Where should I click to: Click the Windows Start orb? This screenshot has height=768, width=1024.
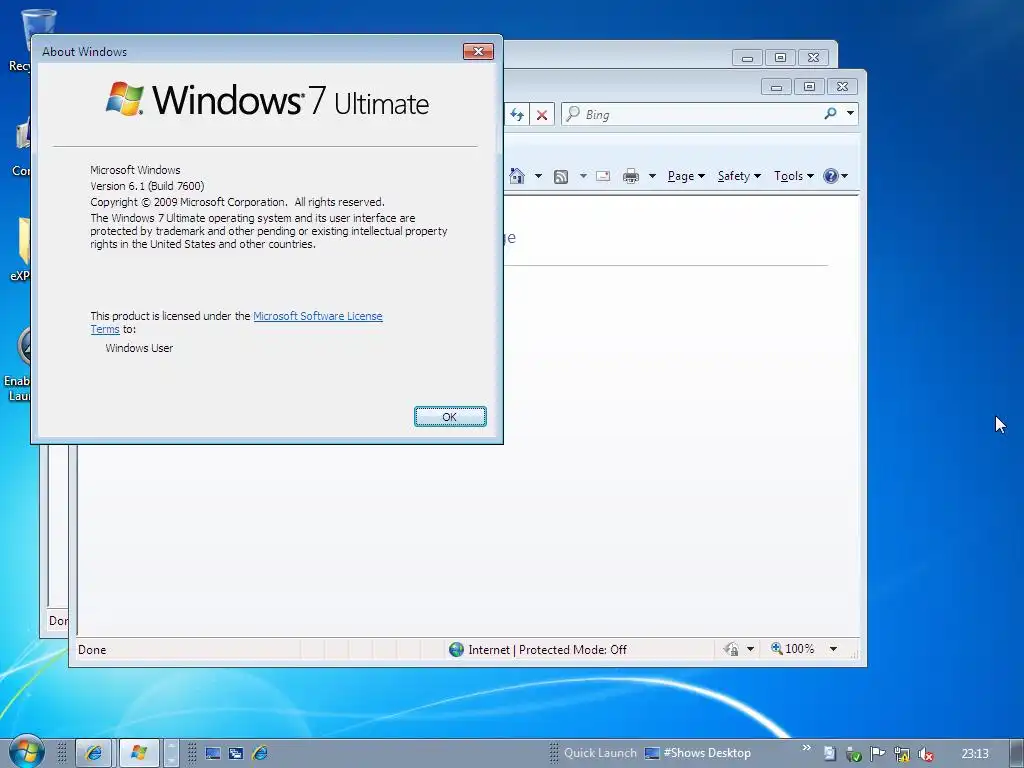point(26,752)
